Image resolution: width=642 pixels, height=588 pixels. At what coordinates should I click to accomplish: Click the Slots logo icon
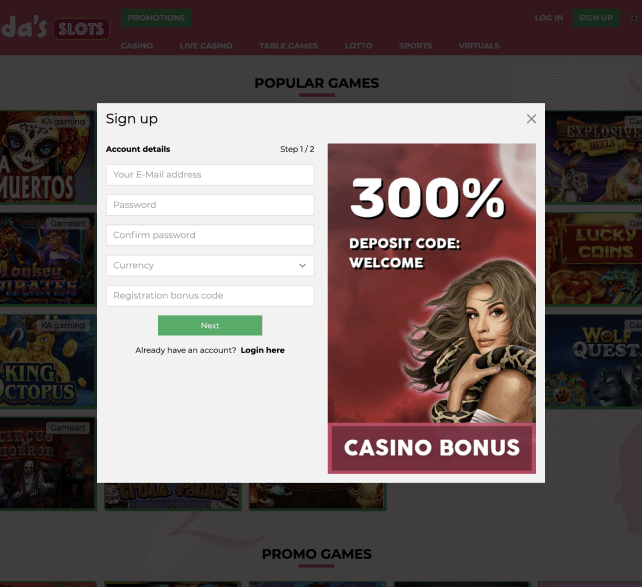81,29
